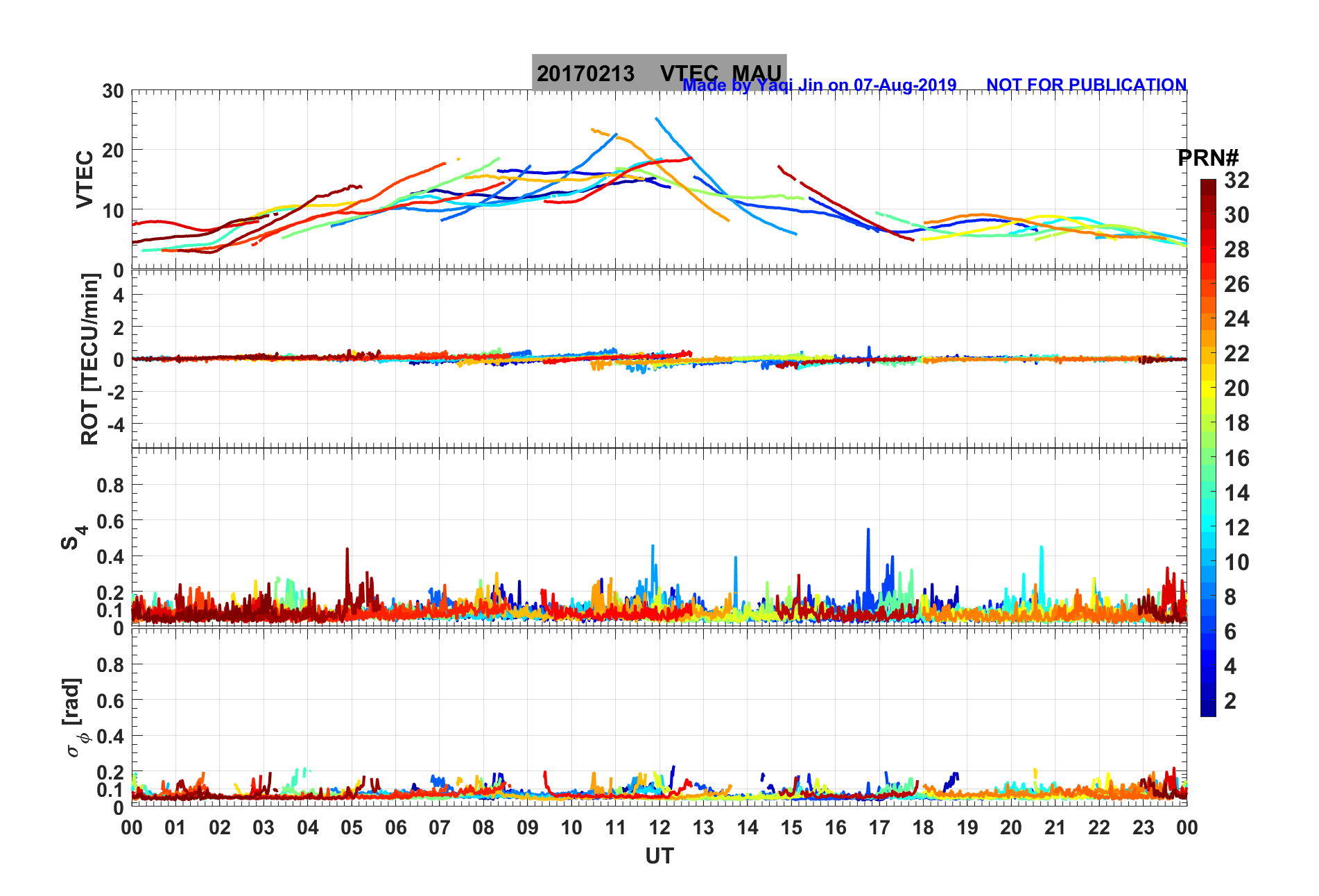Click the S4 axis tick label 0.6
The height and width of the screenshot is (896, 1319).
(x=110, y=522)
